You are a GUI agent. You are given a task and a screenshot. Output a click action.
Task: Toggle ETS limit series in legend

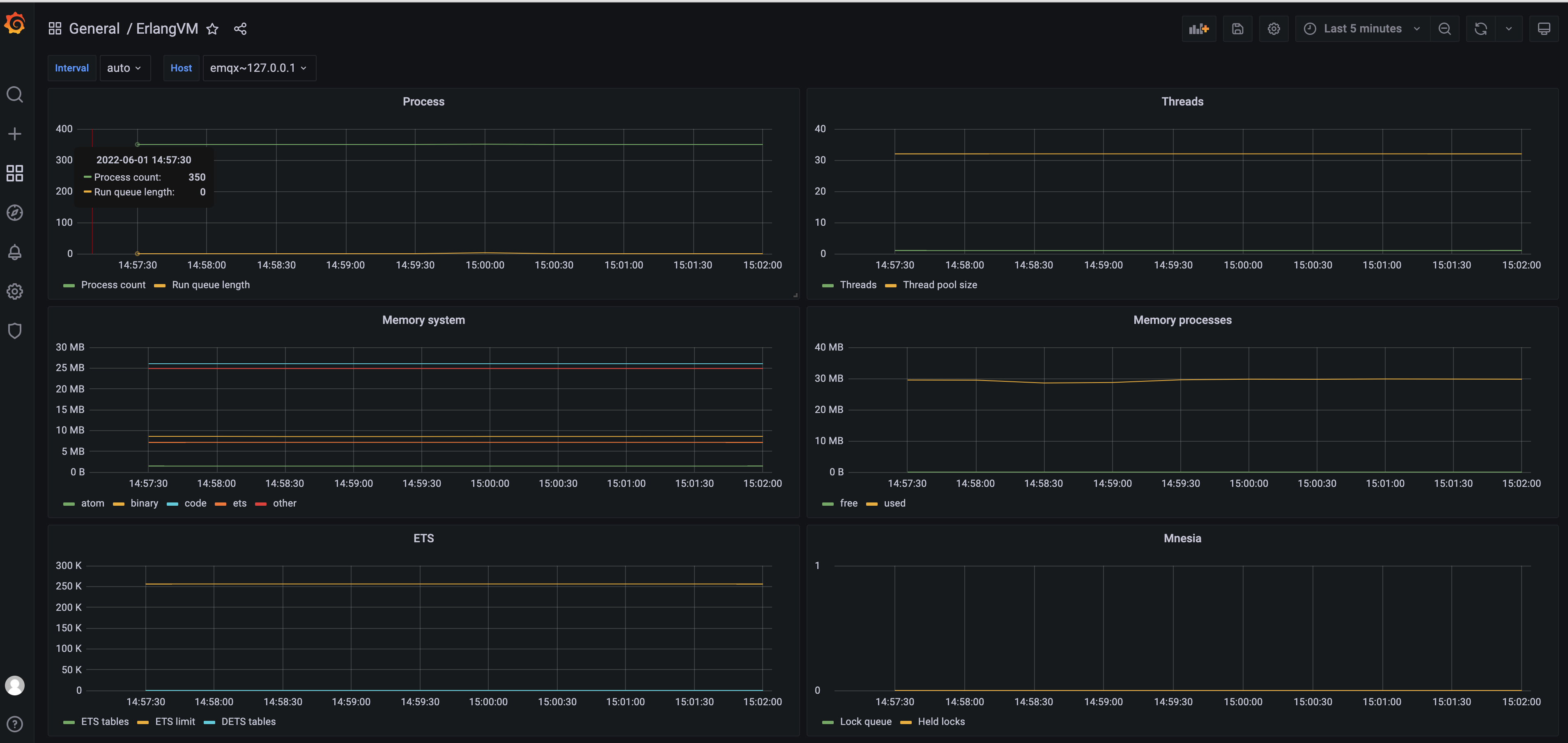(175, 722)
